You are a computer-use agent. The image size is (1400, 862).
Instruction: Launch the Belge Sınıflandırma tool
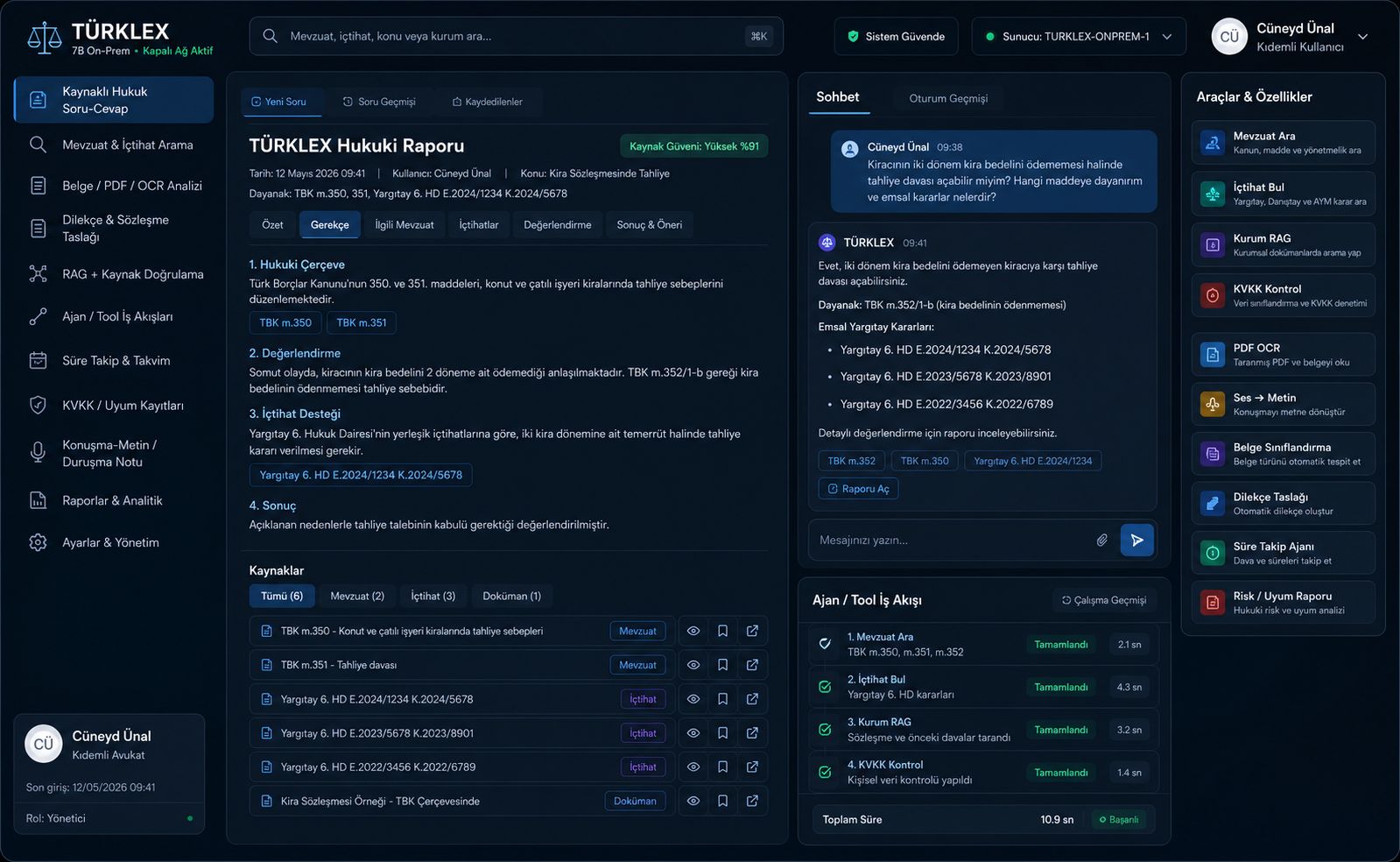tap(1283, 454)
